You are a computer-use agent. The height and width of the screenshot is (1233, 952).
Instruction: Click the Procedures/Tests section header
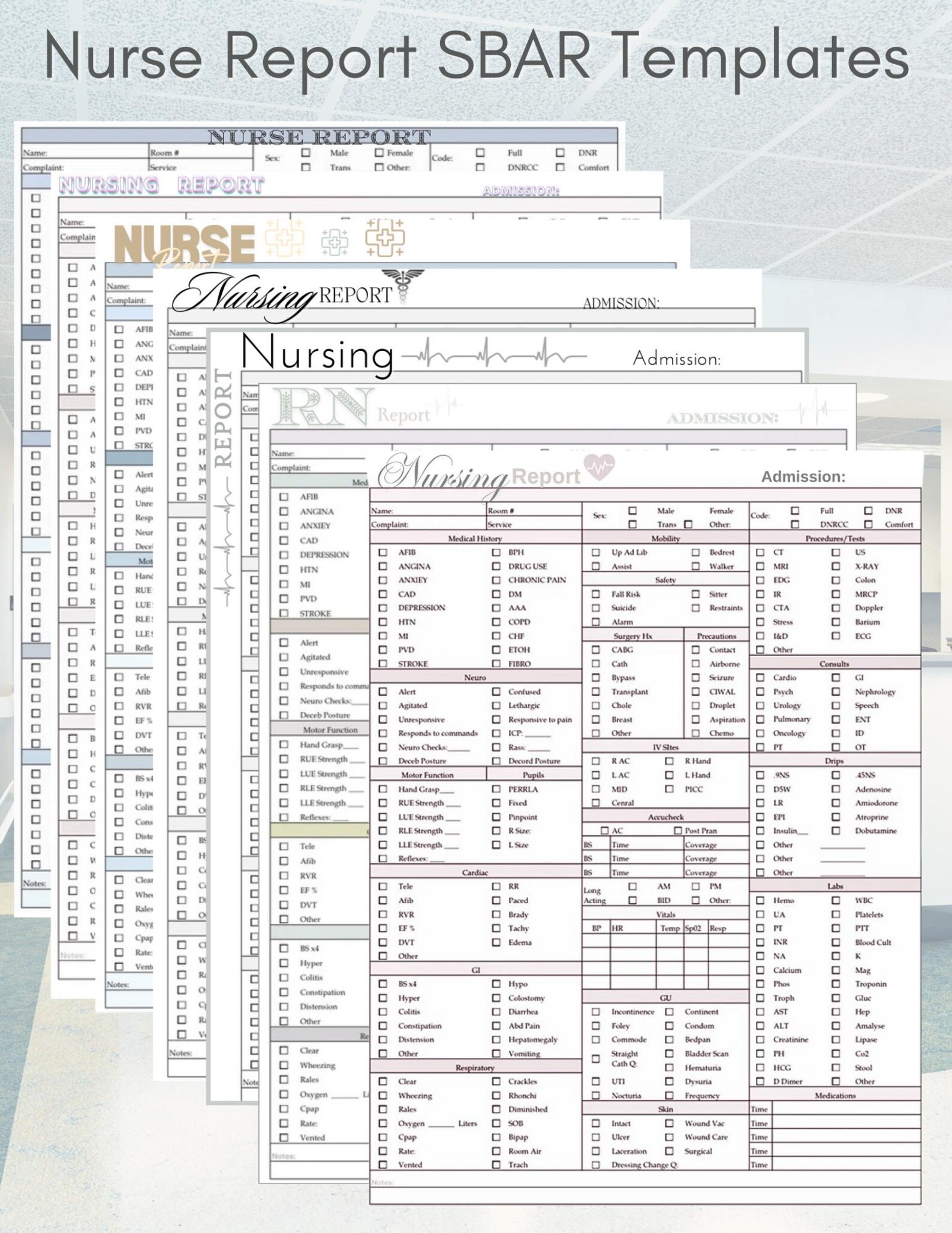pos(834,539)
